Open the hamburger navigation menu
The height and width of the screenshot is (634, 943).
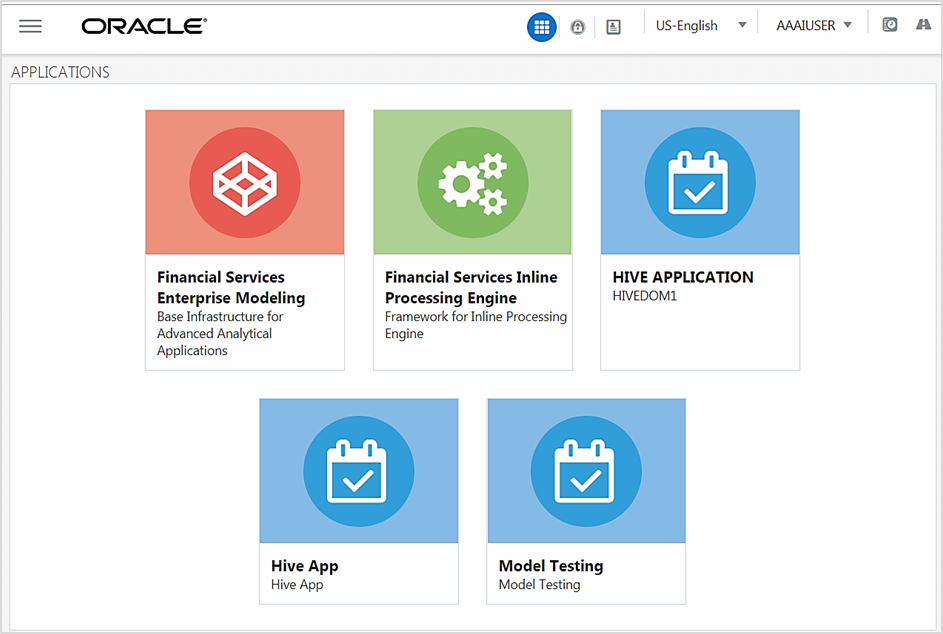(30, 26)
